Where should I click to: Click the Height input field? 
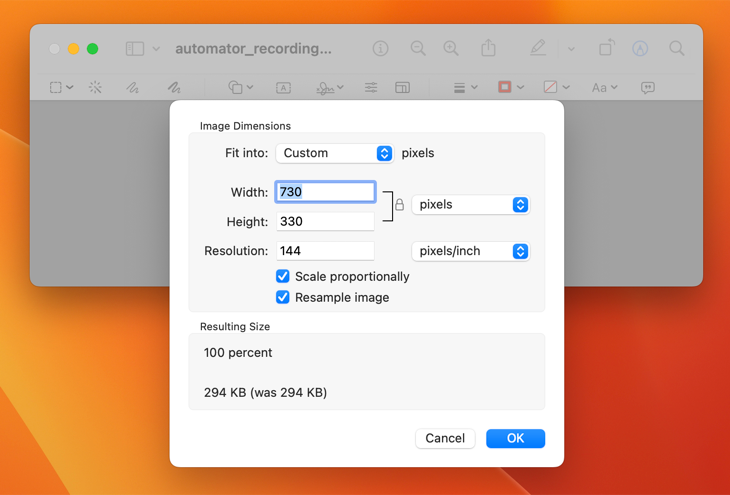[325, 221]
